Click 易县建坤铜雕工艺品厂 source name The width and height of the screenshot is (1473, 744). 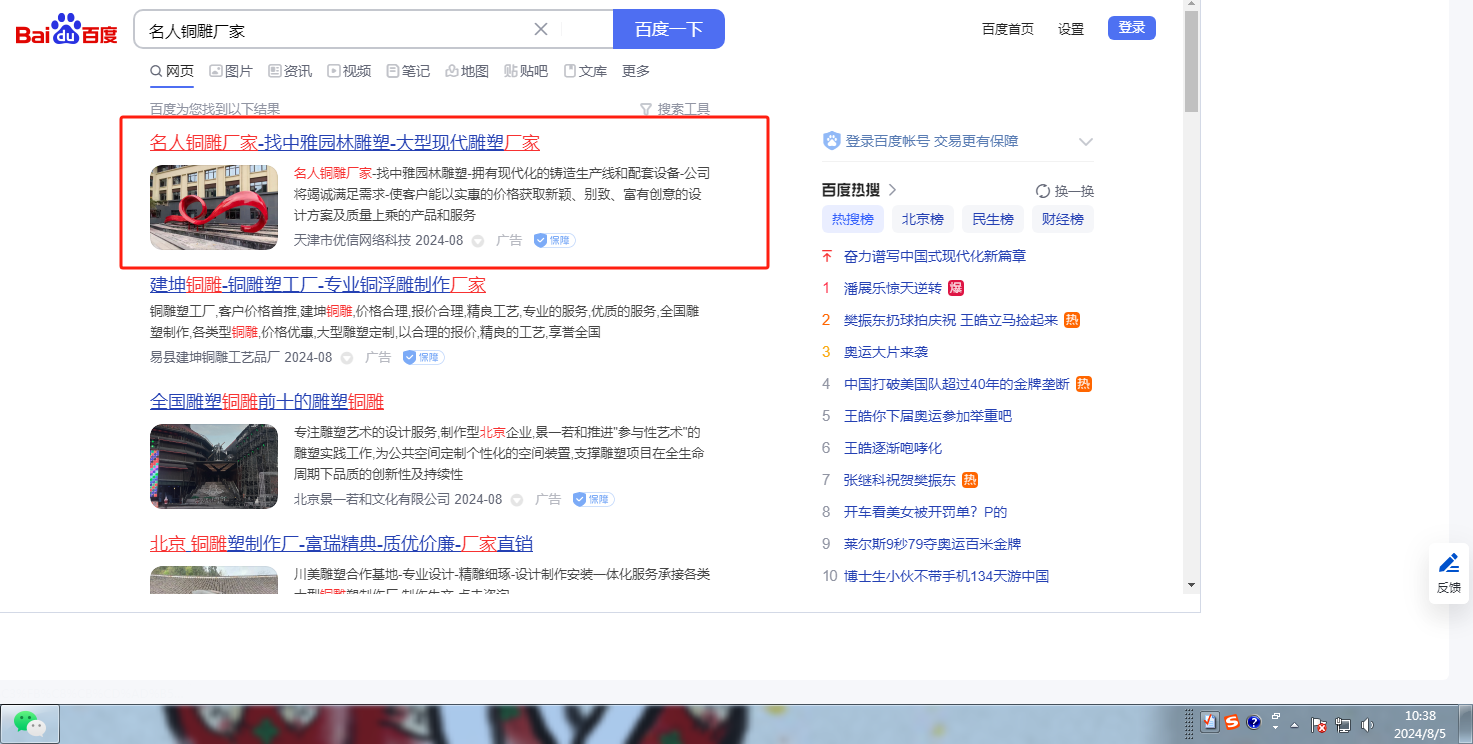tap(215, 357)
